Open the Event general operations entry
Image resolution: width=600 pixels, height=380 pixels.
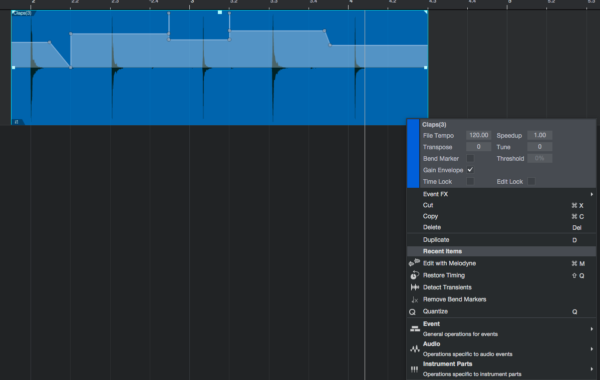coord(501,329)
